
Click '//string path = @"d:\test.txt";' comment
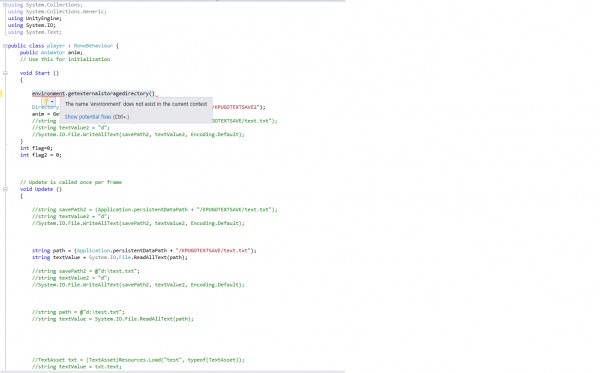click(x=78, y=312)
